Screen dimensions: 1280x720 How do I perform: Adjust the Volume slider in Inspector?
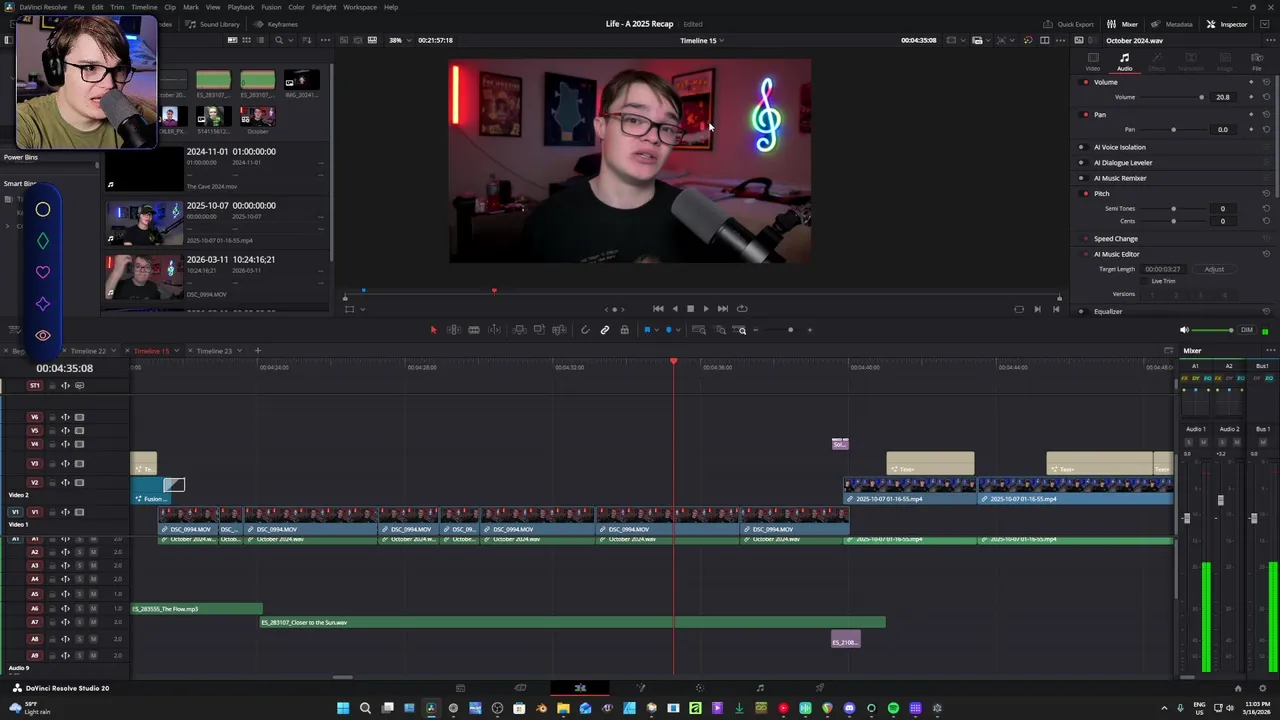1174,97
